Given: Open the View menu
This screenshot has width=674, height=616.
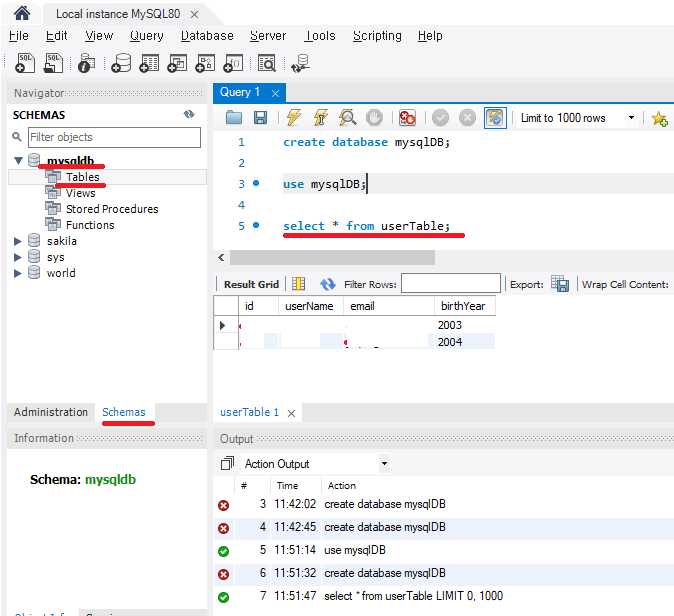Looking at the screenshot, I should click(99, 36).
